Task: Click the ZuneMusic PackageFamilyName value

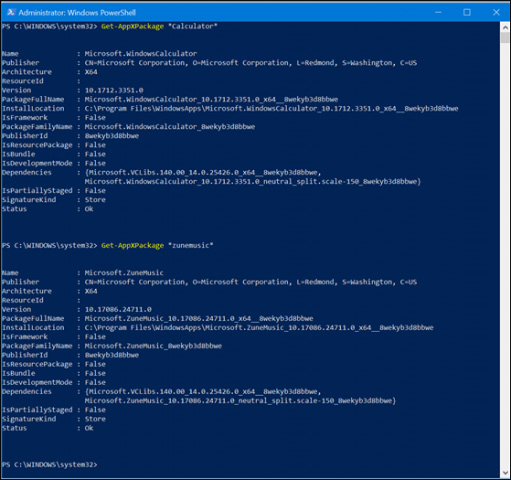Action: (x=153, y=346)
